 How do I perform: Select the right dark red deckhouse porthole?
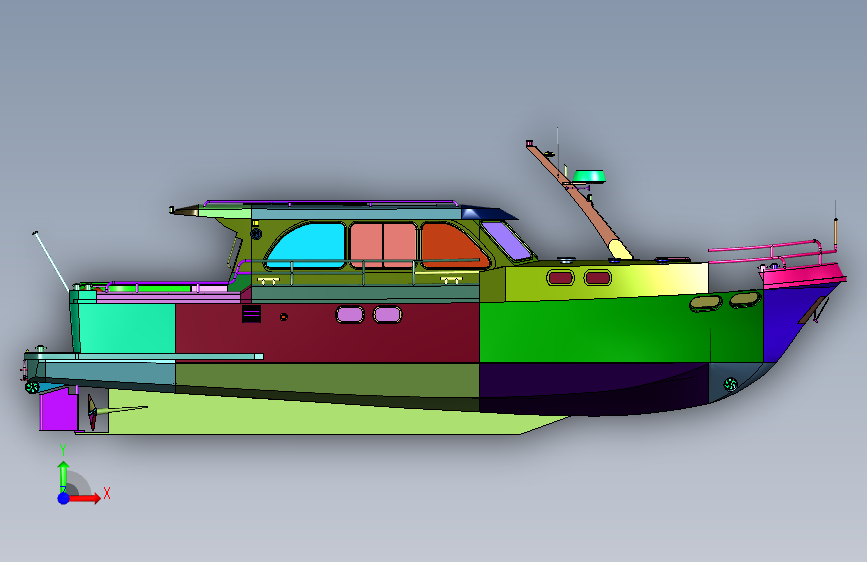coord(598,277)
